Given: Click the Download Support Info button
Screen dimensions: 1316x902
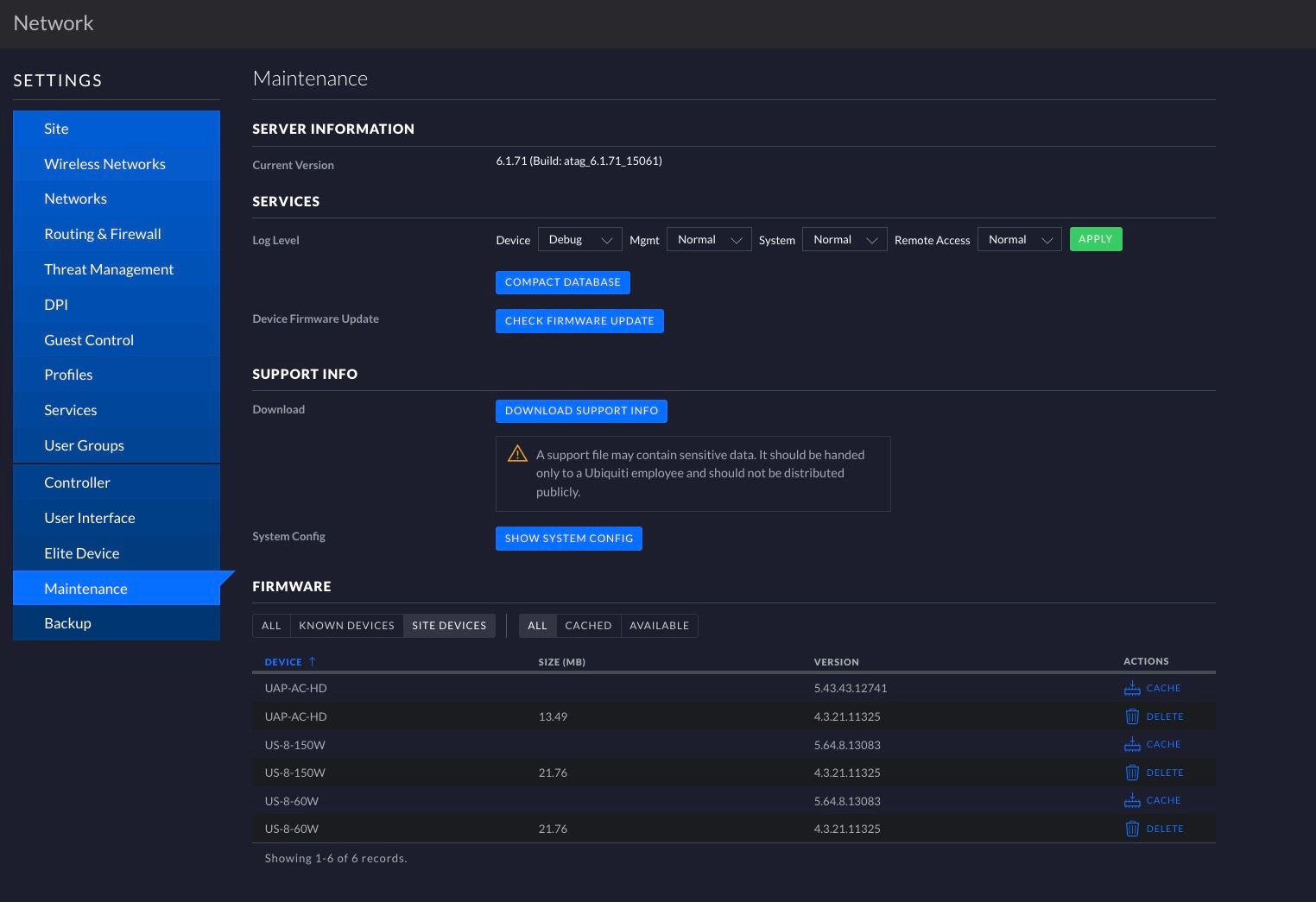Looking at the screenshot, I should click(x=581, y=411).
